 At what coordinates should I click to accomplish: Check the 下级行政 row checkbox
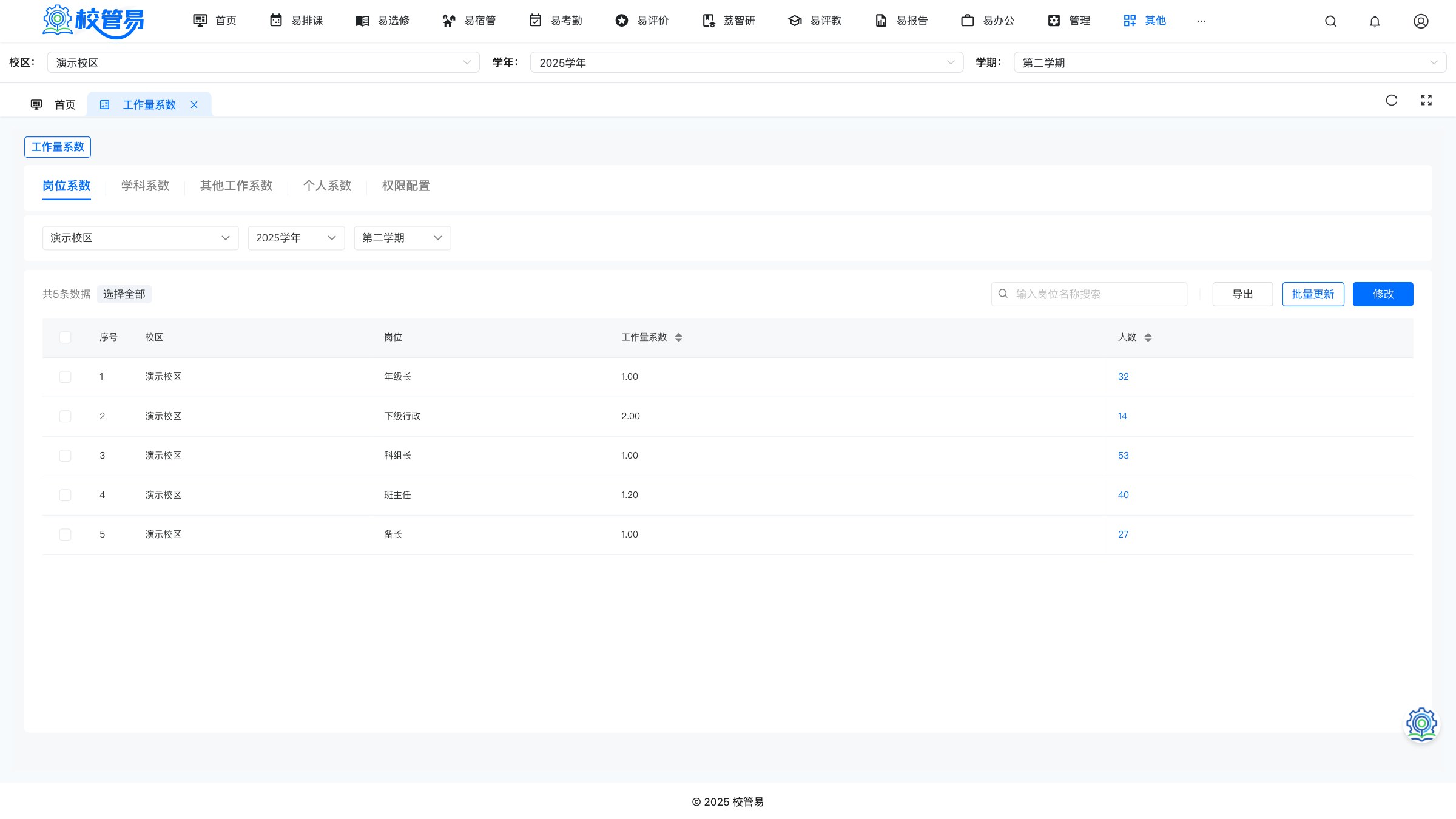tap(65, 416)
